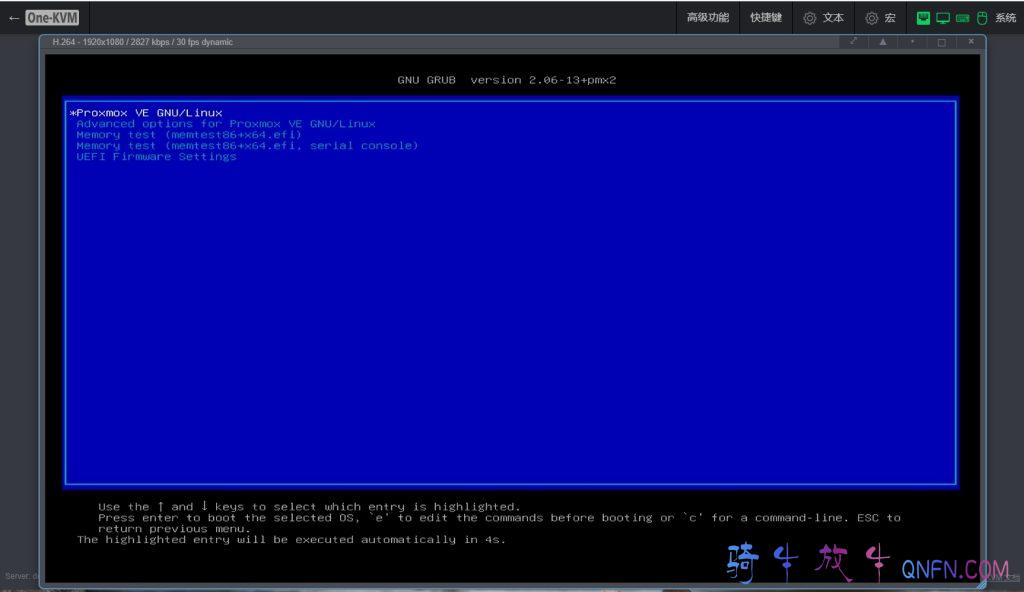Select the UEFI Firmware Settings entry
This screenshot has width=1024, height=592.
(156, 157)
